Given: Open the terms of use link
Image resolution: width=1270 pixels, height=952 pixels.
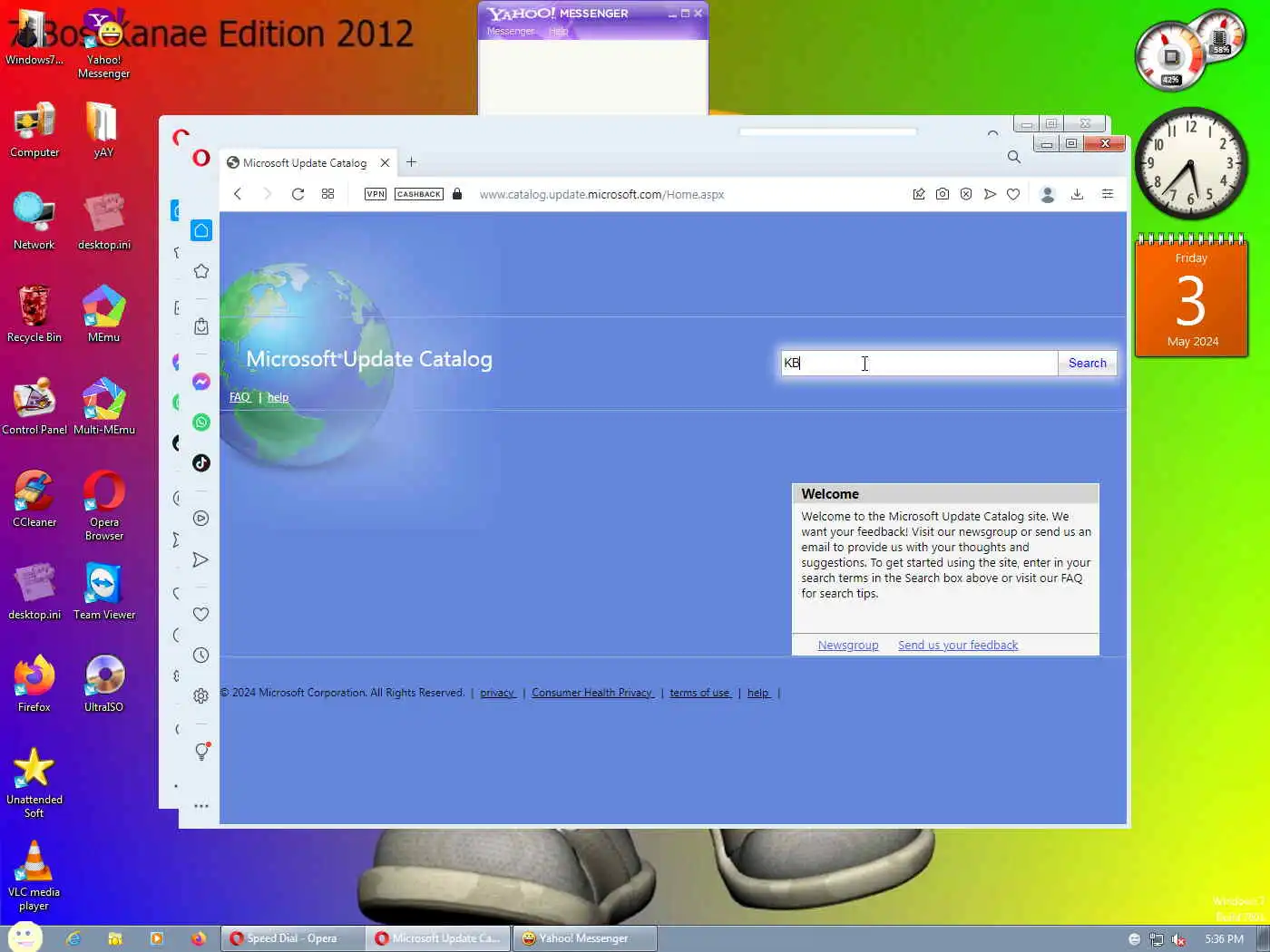Looking at the screenshot, I should click(x=700, y=693).
